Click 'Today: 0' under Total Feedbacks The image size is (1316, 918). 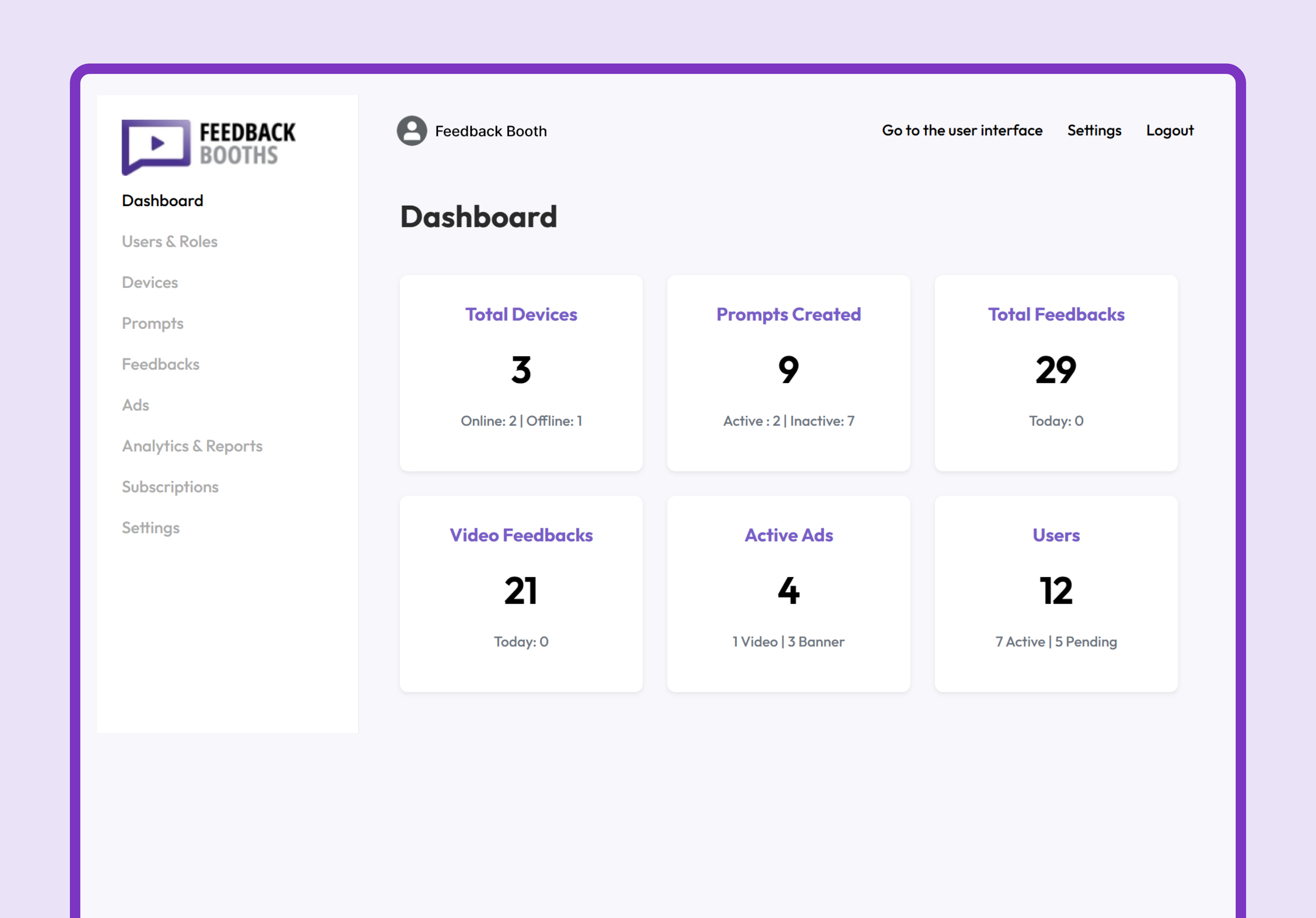point(1056,421)
